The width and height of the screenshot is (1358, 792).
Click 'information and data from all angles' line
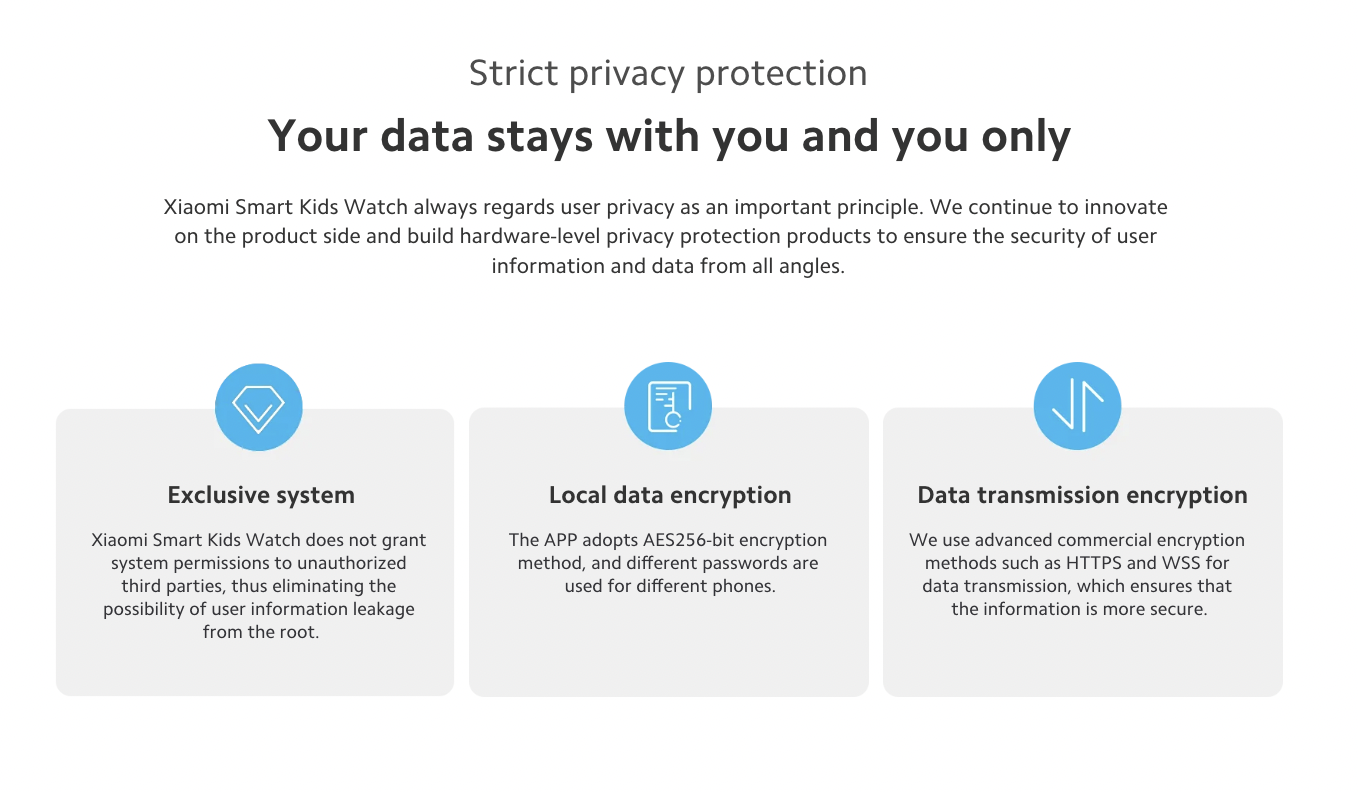(x=668, y=267)
